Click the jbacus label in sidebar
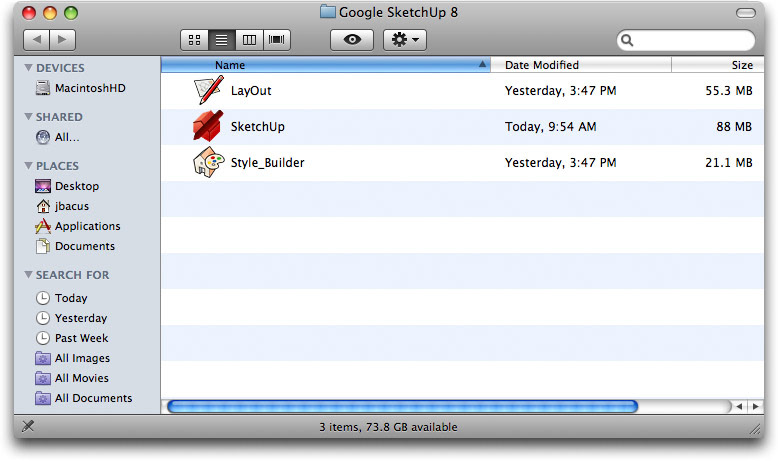The image size is (778, 461). click(72, 206)
